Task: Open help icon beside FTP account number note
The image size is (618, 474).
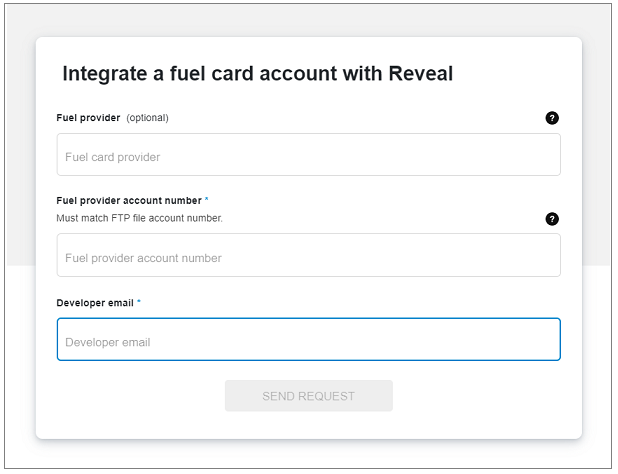Action: (552, 219)
